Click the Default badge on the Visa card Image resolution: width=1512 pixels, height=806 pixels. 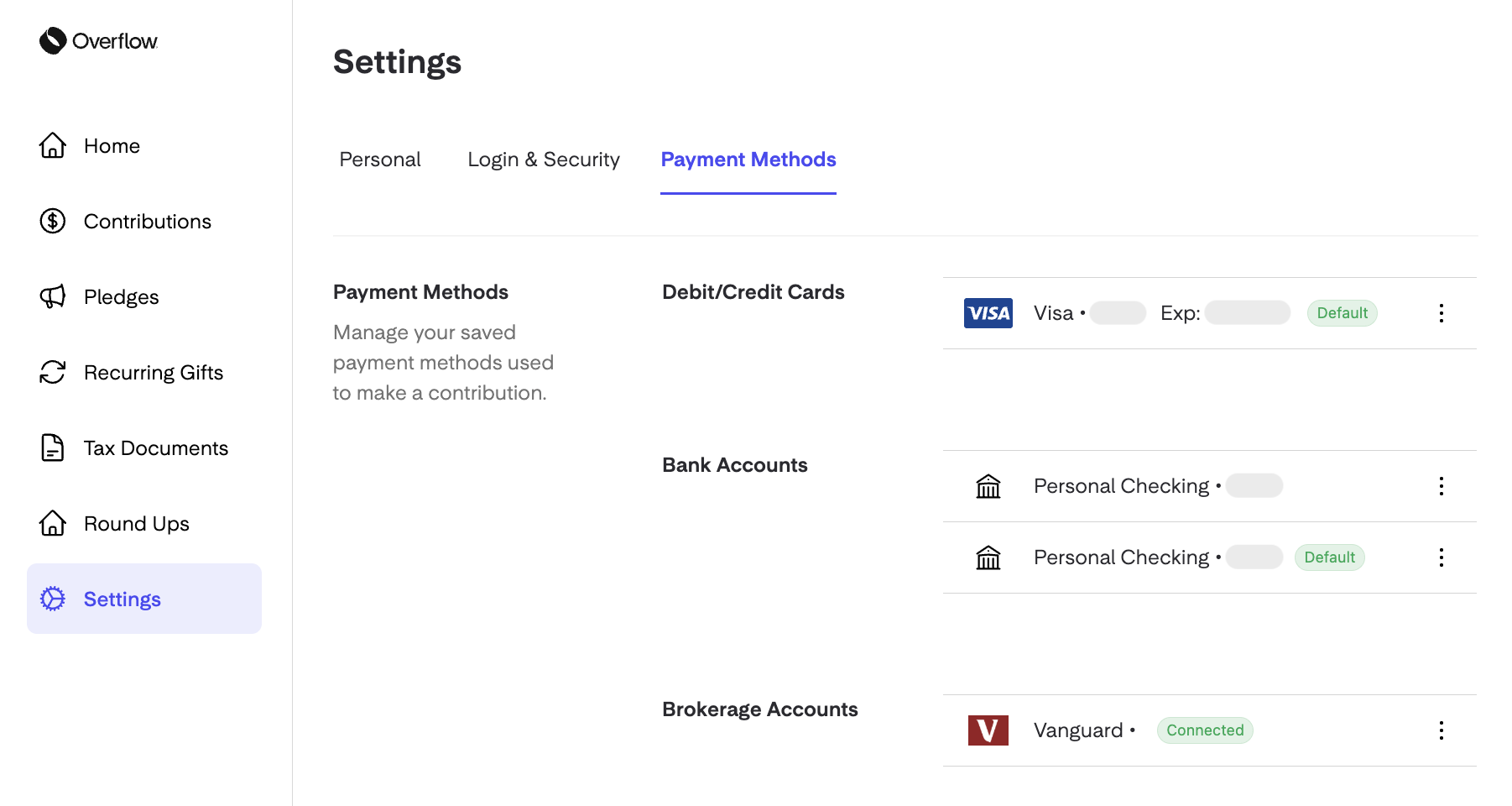coord(1343,312)
